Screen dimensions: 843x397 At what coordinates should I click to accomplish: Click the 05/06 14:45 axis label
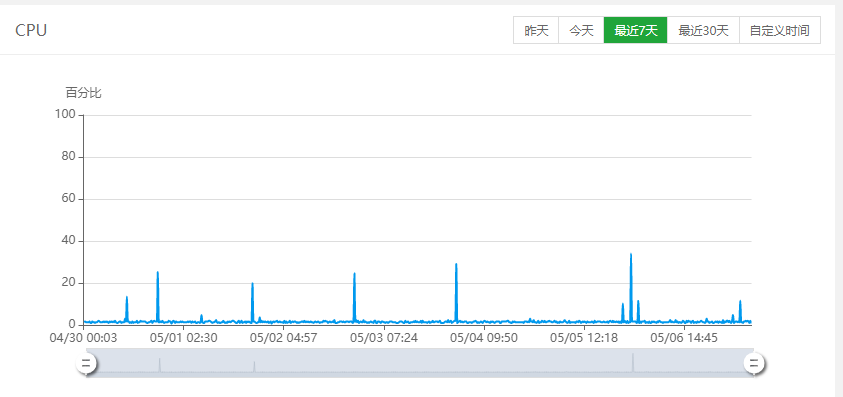[684, 338]
